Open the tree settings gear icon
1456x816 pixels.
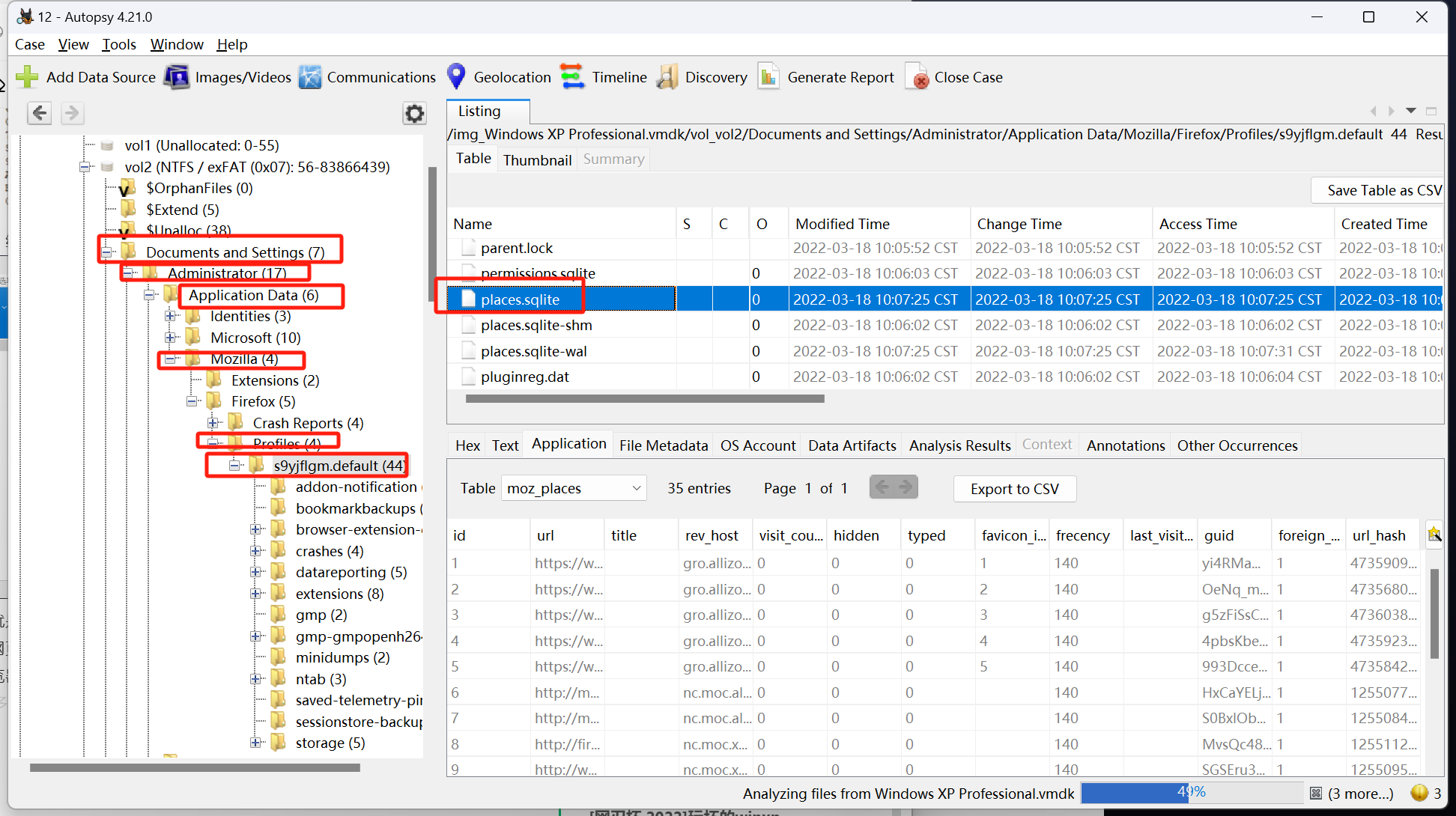tap(414, 113)
